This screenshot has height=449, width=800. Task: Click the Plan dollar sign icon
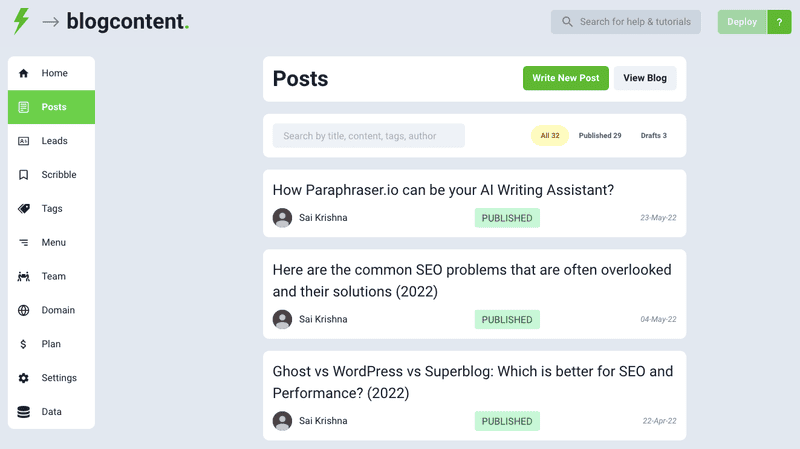[x=23, y=345]
